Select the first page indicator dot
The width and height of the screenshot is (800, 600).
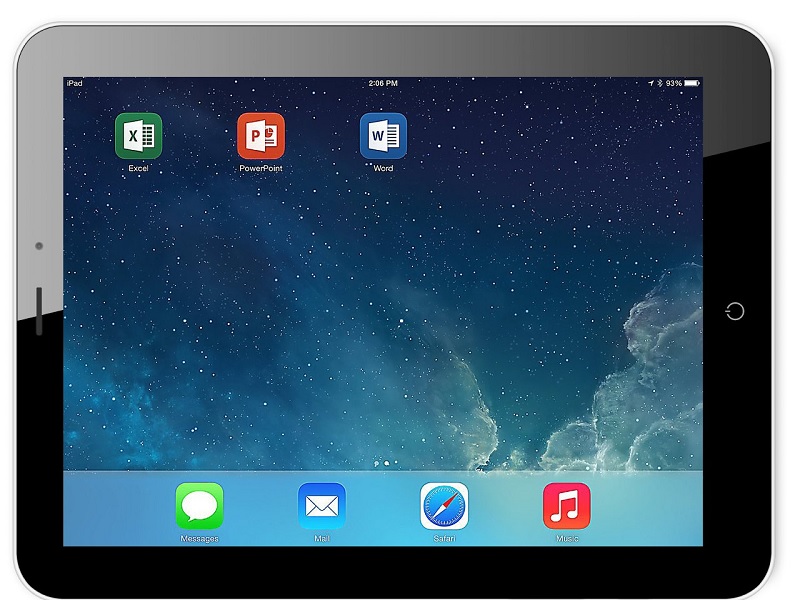click(387, 463)
